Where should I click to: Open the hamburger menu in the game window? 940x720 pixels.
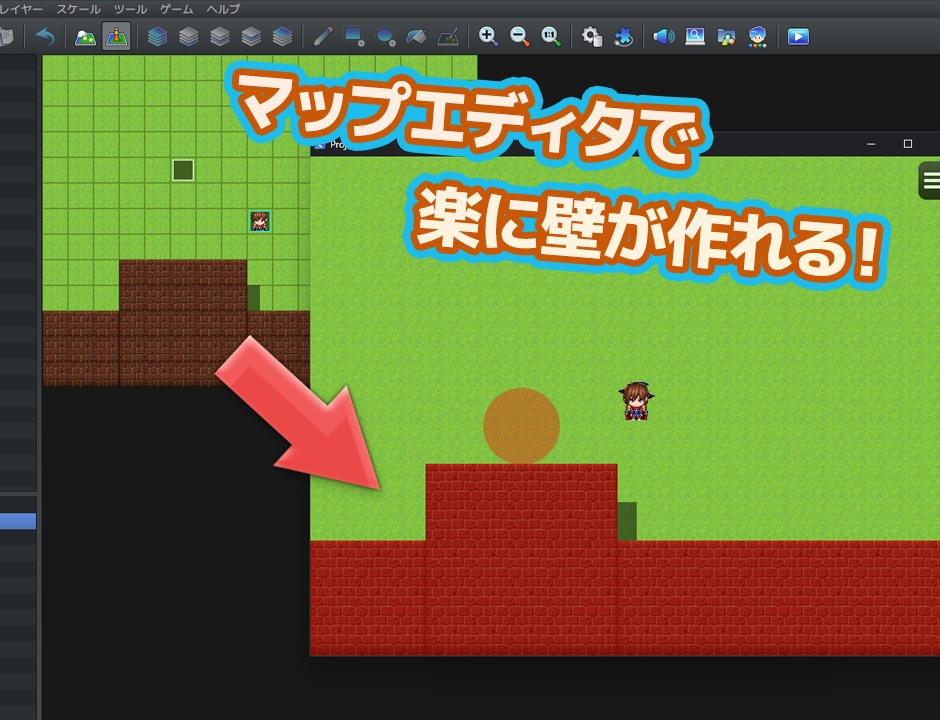click(929, 180)
